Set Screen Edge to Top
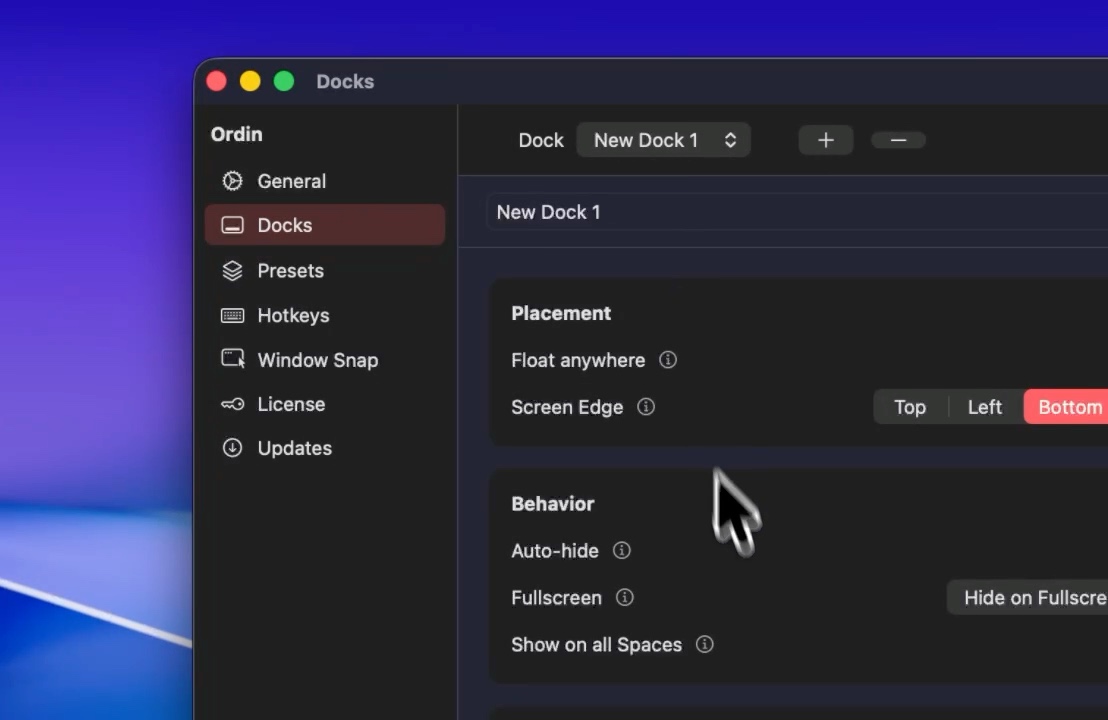Screen dimensions: 1108x720 click(910, 407)
